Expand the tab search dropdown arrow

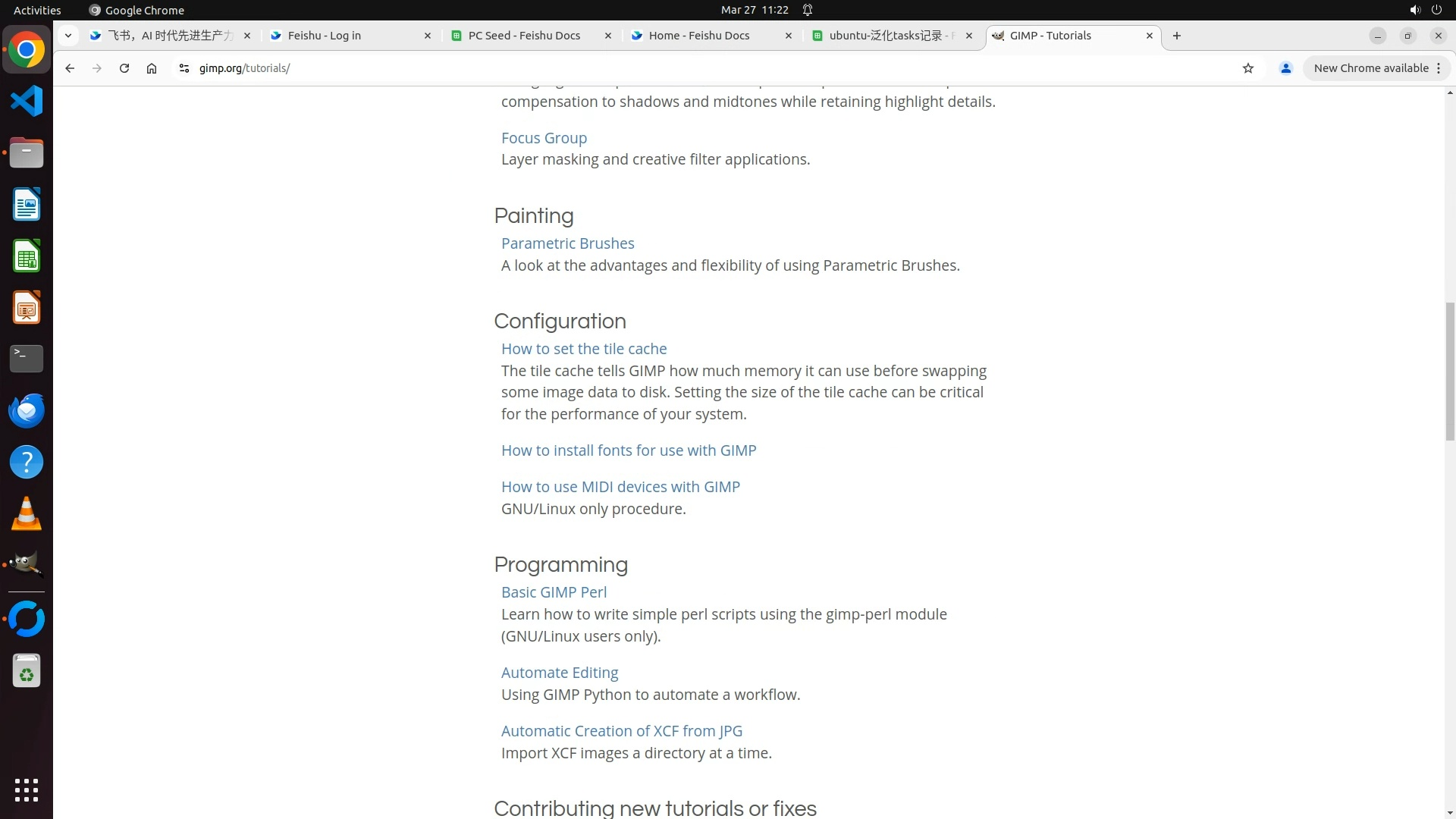[68, 36]
